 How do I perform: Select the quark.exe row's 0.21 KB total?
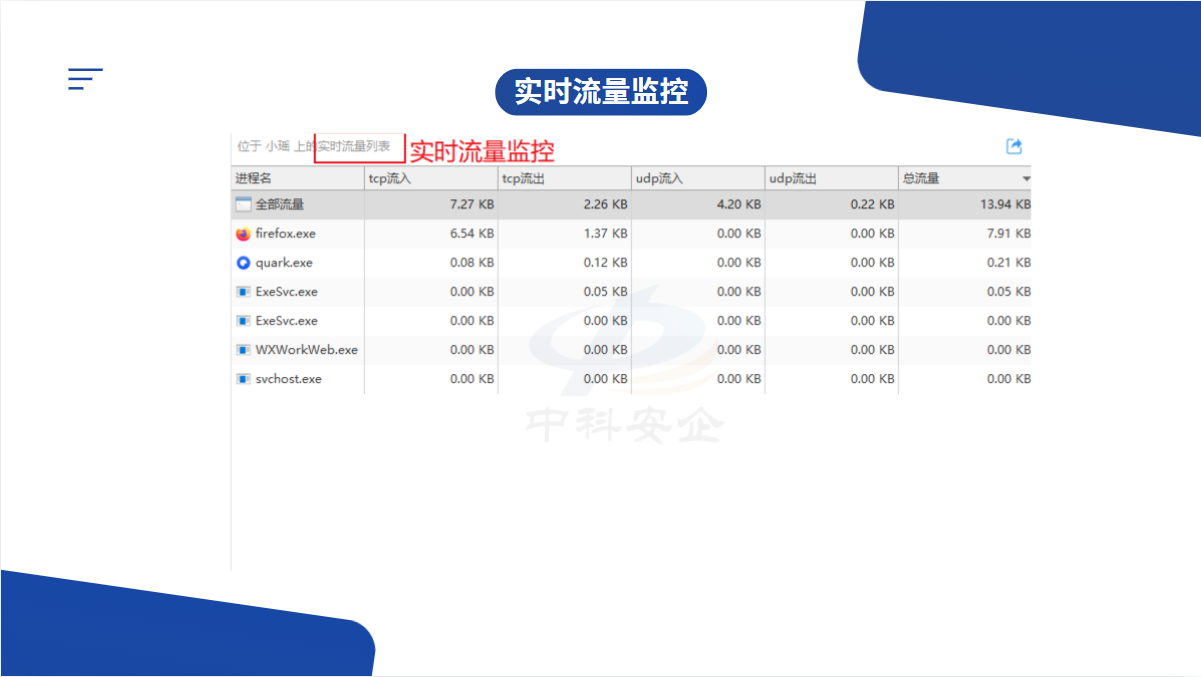coord(1009,263)
